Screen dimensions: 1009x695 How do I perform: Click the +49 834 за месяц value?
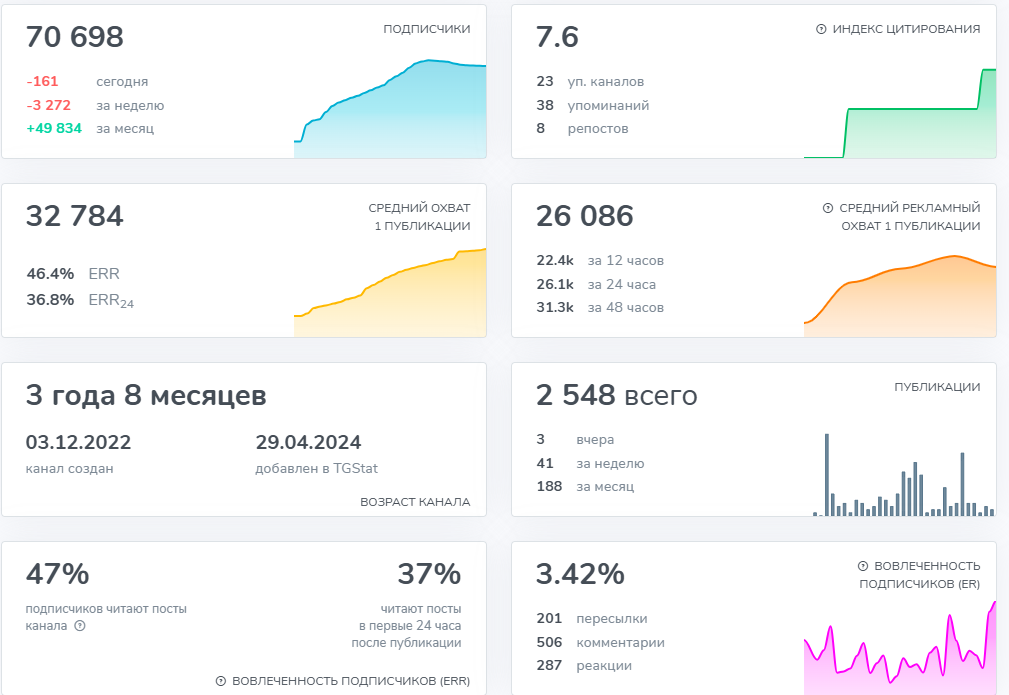54,129
